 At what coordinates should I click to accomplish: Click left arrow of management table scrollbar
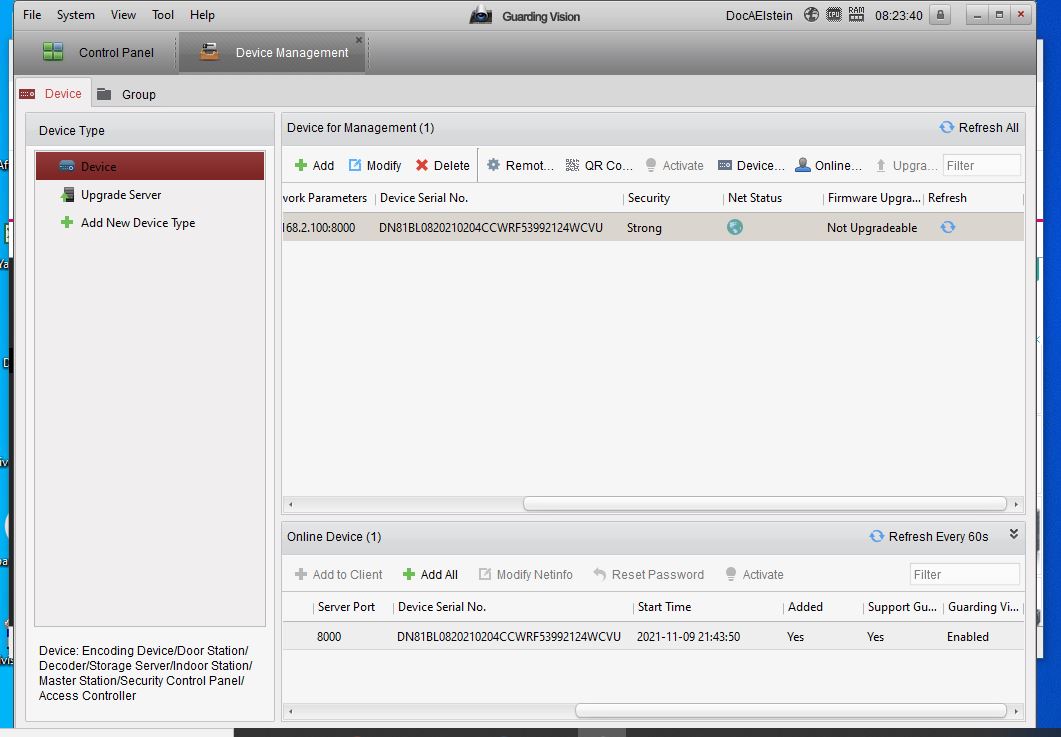point(291,504)
